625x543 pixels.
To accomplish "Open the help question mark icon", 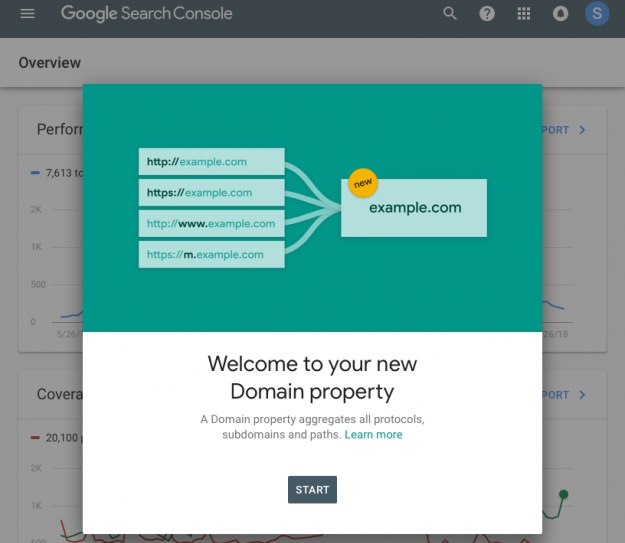I will pos(487,14).
